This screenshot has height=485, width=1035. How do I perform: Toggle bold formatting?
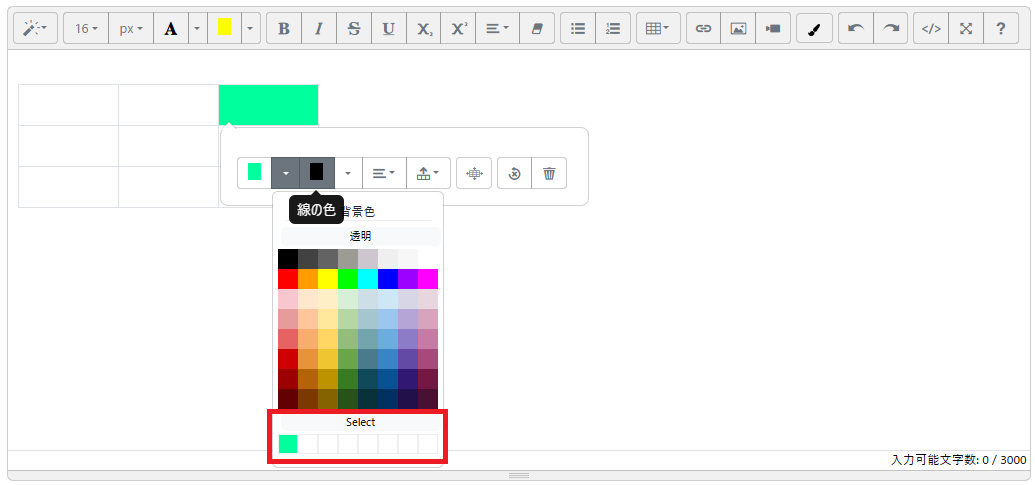[x=284, y=29]
